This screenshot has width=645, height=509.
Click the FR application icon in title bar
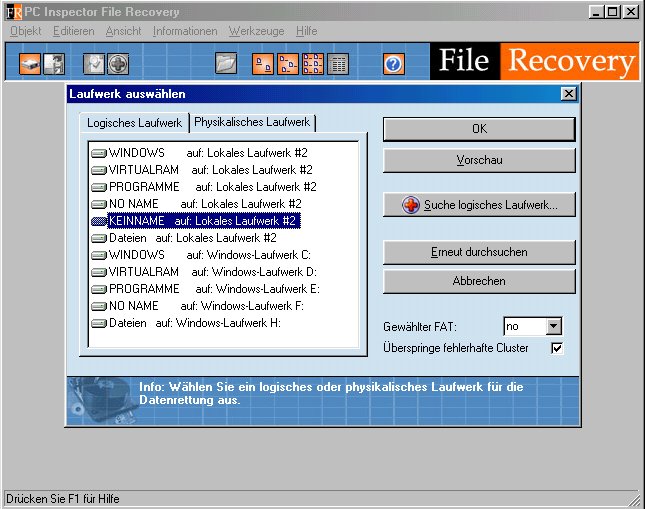14,12
